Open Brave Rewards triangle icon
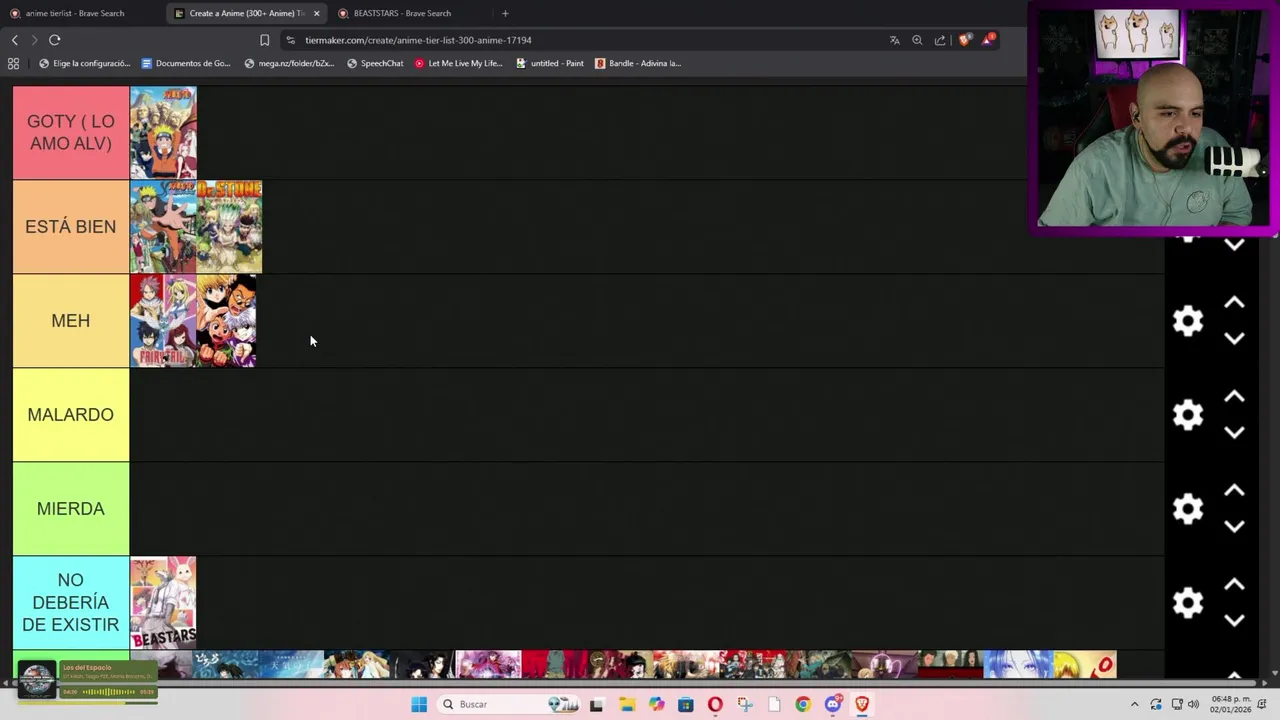Screen dimensions: 1280x720 point(988,40)
